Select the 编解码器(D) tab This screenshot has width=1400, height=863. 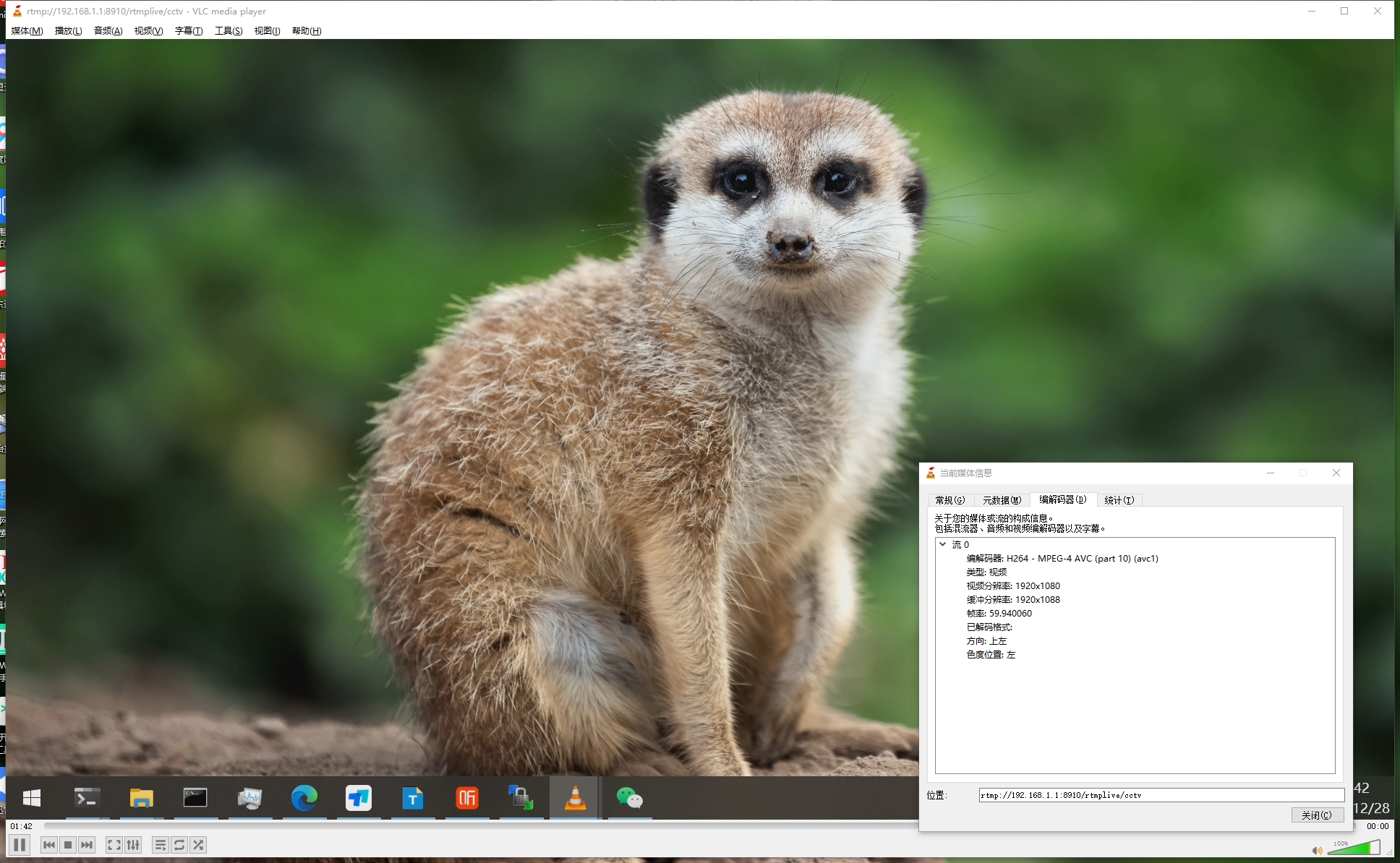click(1063, 499)
